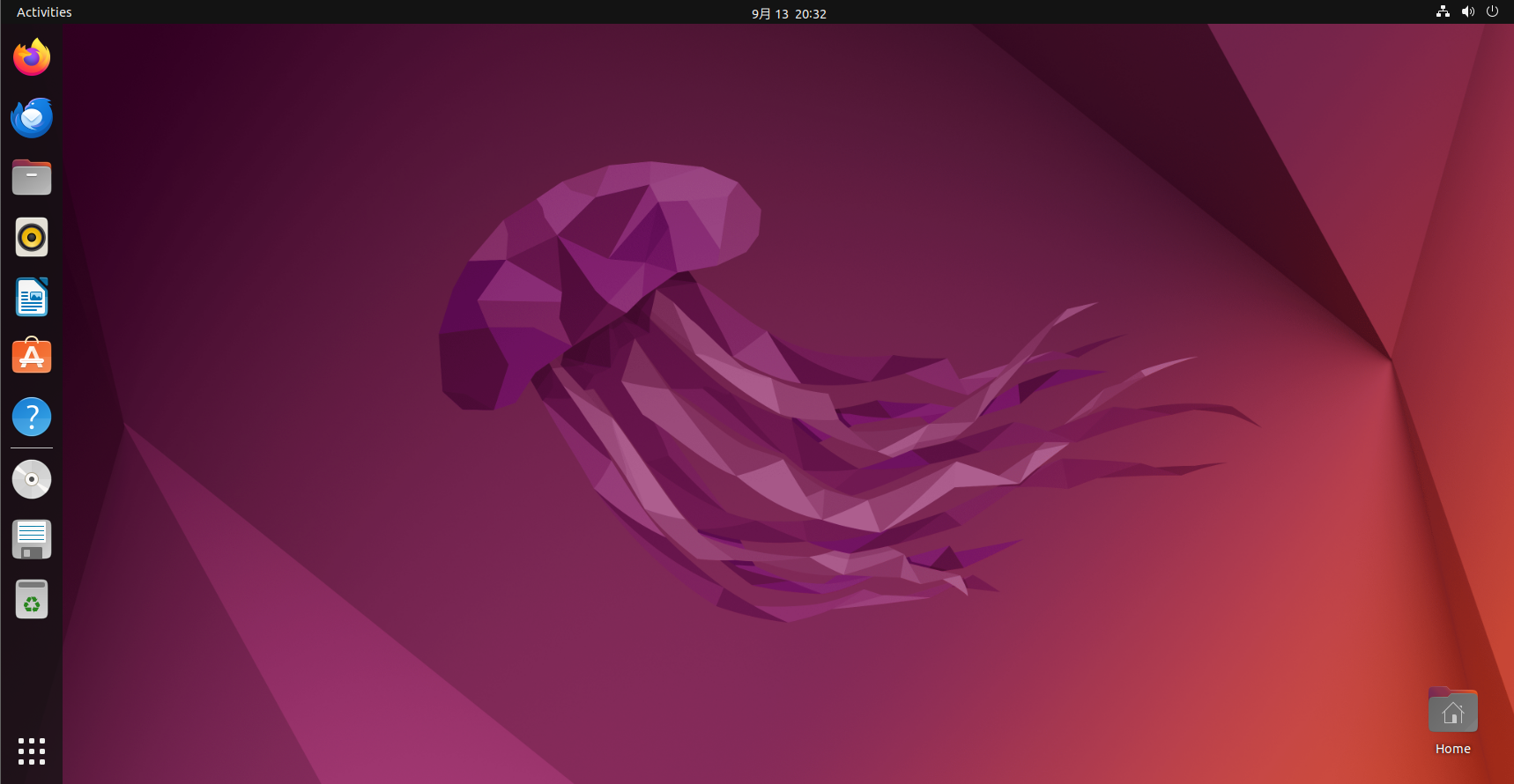Screen dimensions: 1514x784
Task: Click the network status icon
Action: click(x=1443, y=11)
